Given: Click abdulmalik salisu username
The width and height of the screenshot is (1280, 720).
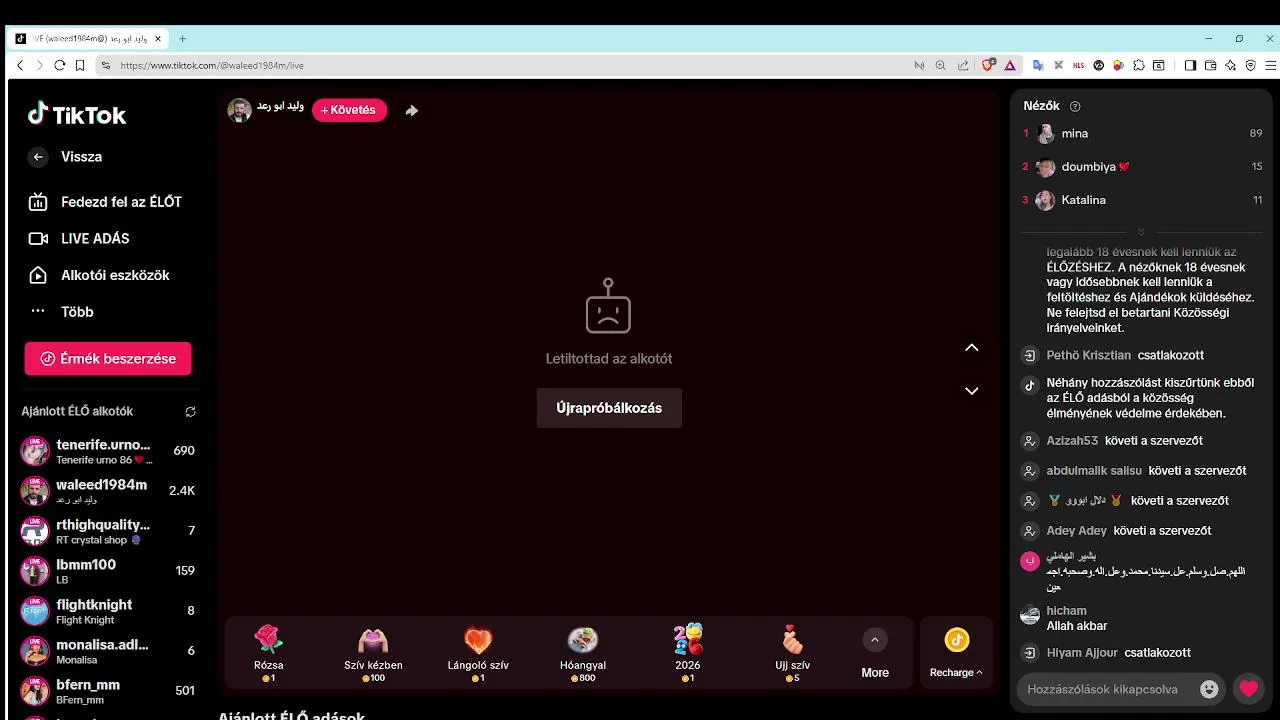Looking at the screenshot, I should click(1094, 471).
